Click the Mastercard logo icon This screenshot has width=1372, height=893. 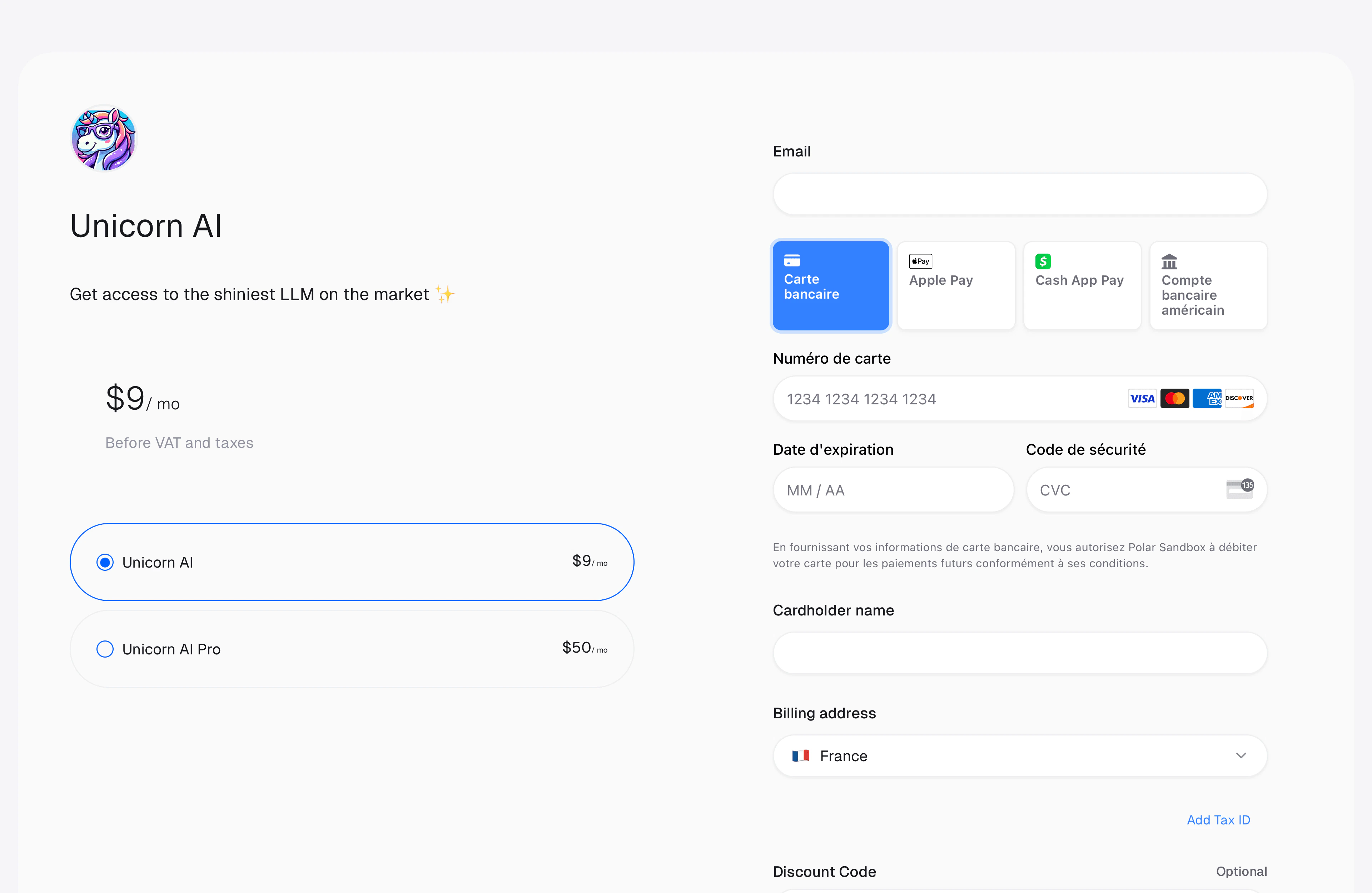[1174, 398]
